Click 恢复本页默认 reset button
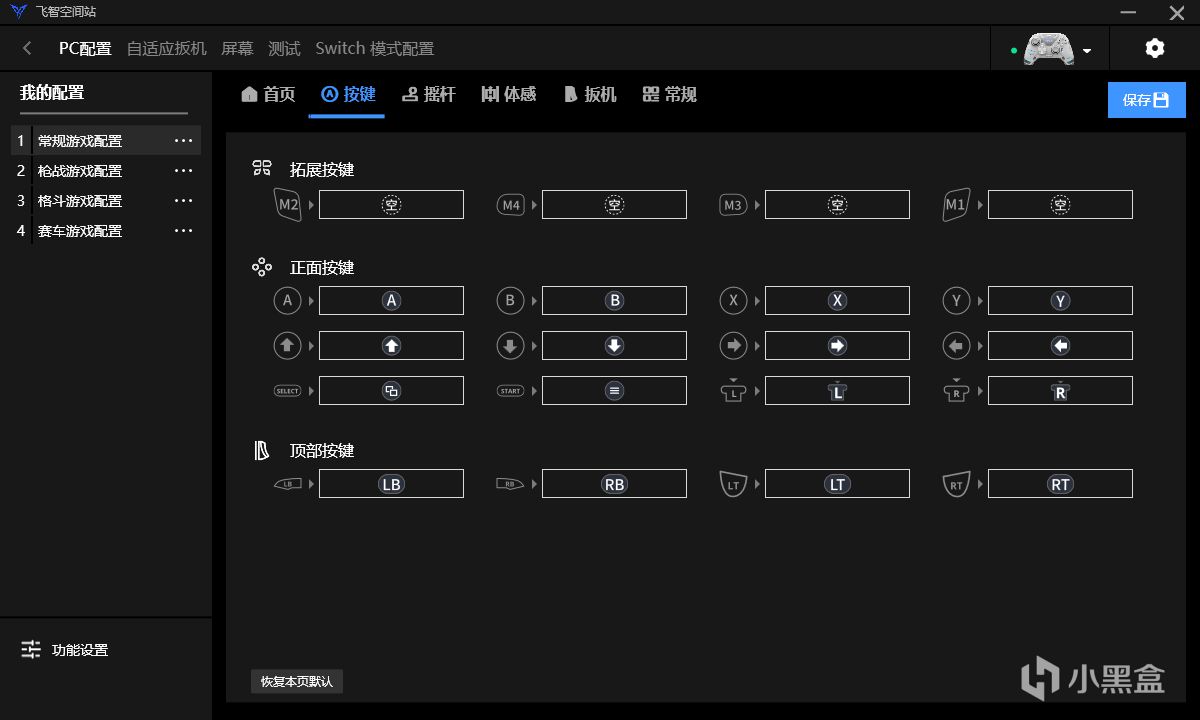This screenshot has height=720, width=1200. click(297, 682)
